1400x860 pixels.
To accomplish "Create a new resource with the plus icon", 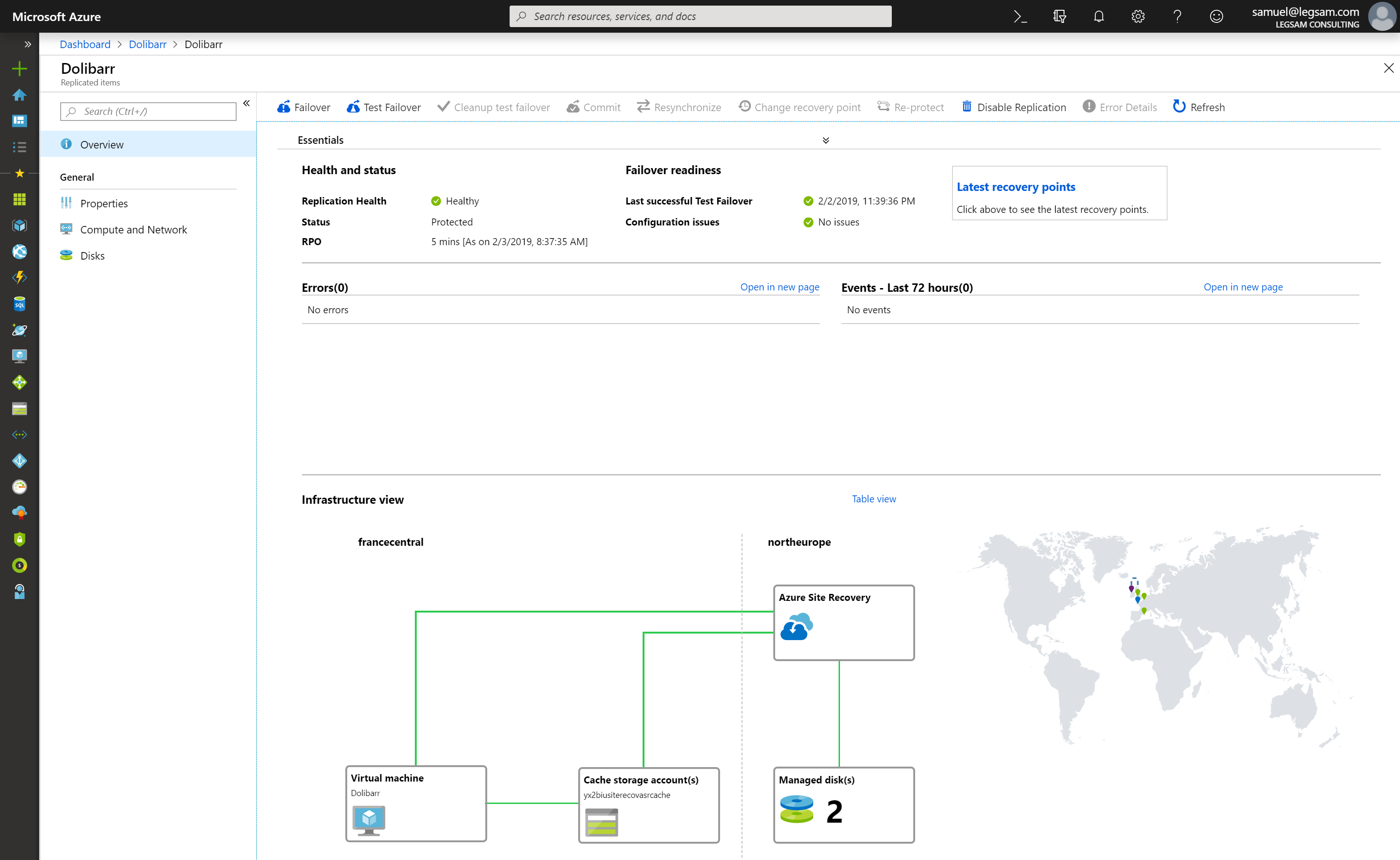I will tap(19, 68).
